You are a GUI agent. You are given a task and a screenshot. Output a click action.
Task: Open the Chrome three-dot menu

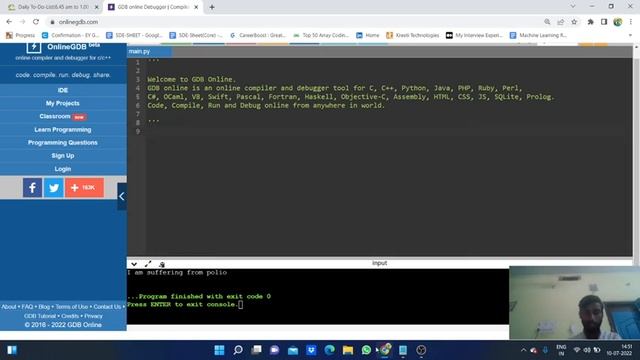[631, 22]
